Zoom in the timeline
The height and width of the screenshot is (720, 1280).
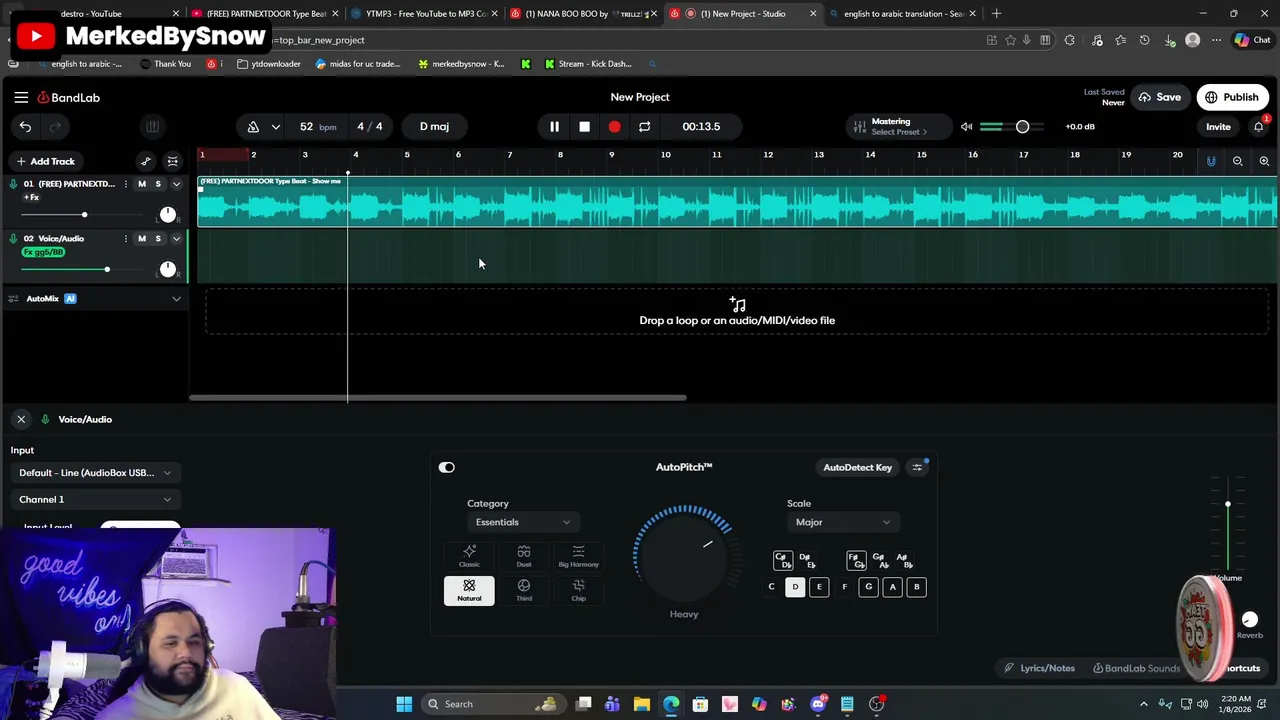point(1264,161)
